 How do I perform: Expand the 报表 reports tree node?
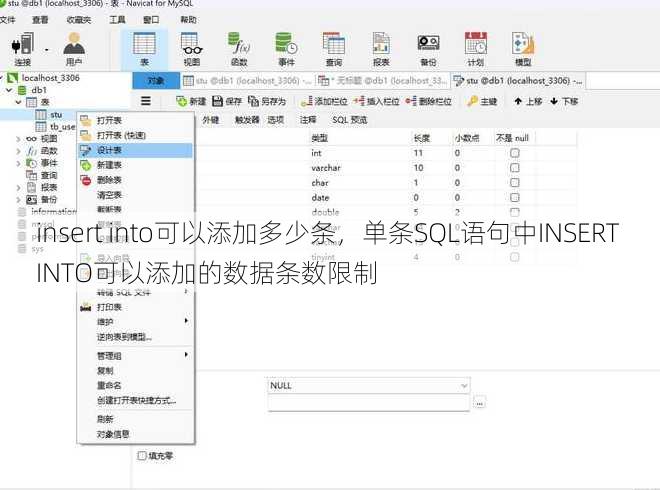[19, 188]
